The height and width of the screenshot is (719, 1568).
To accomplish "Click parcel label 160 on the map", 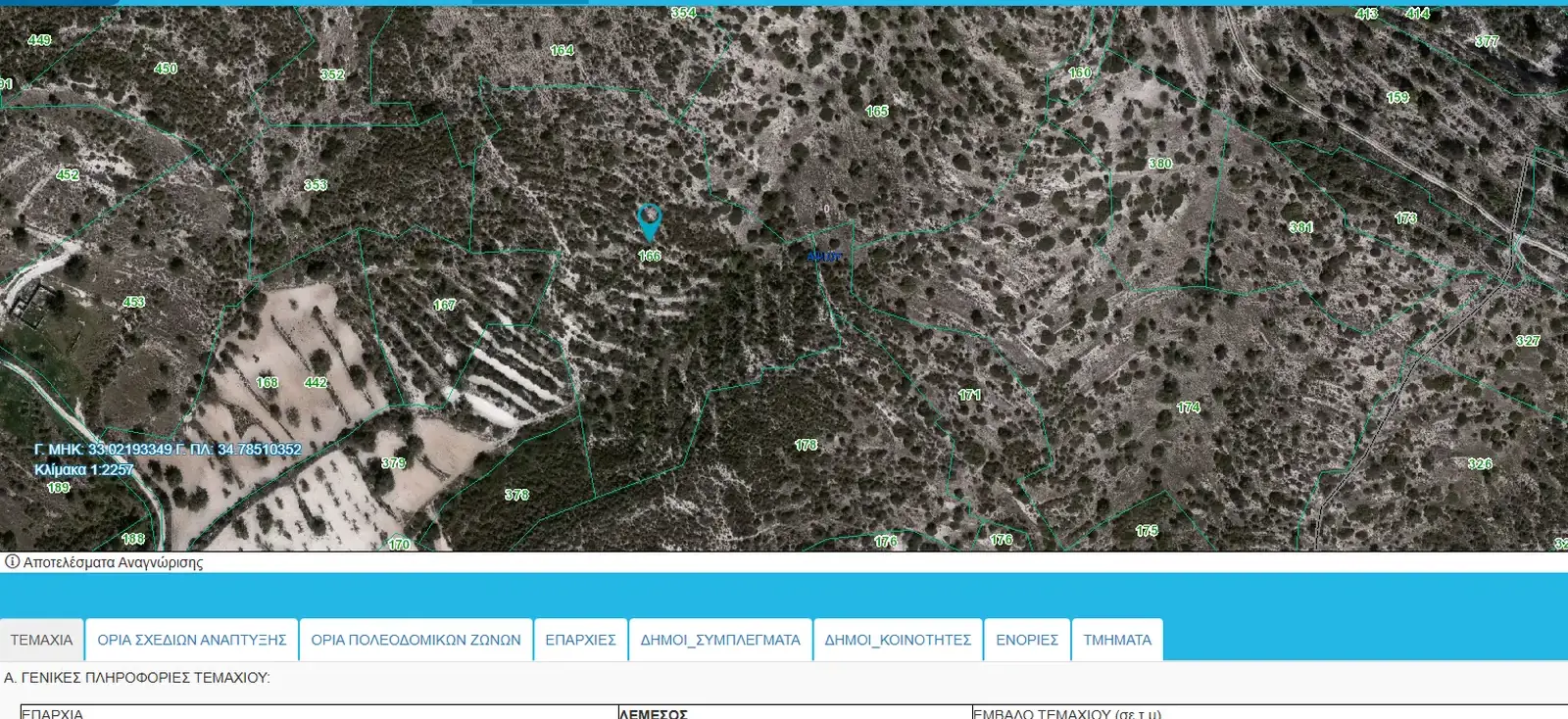I will tap(1080, 72).
